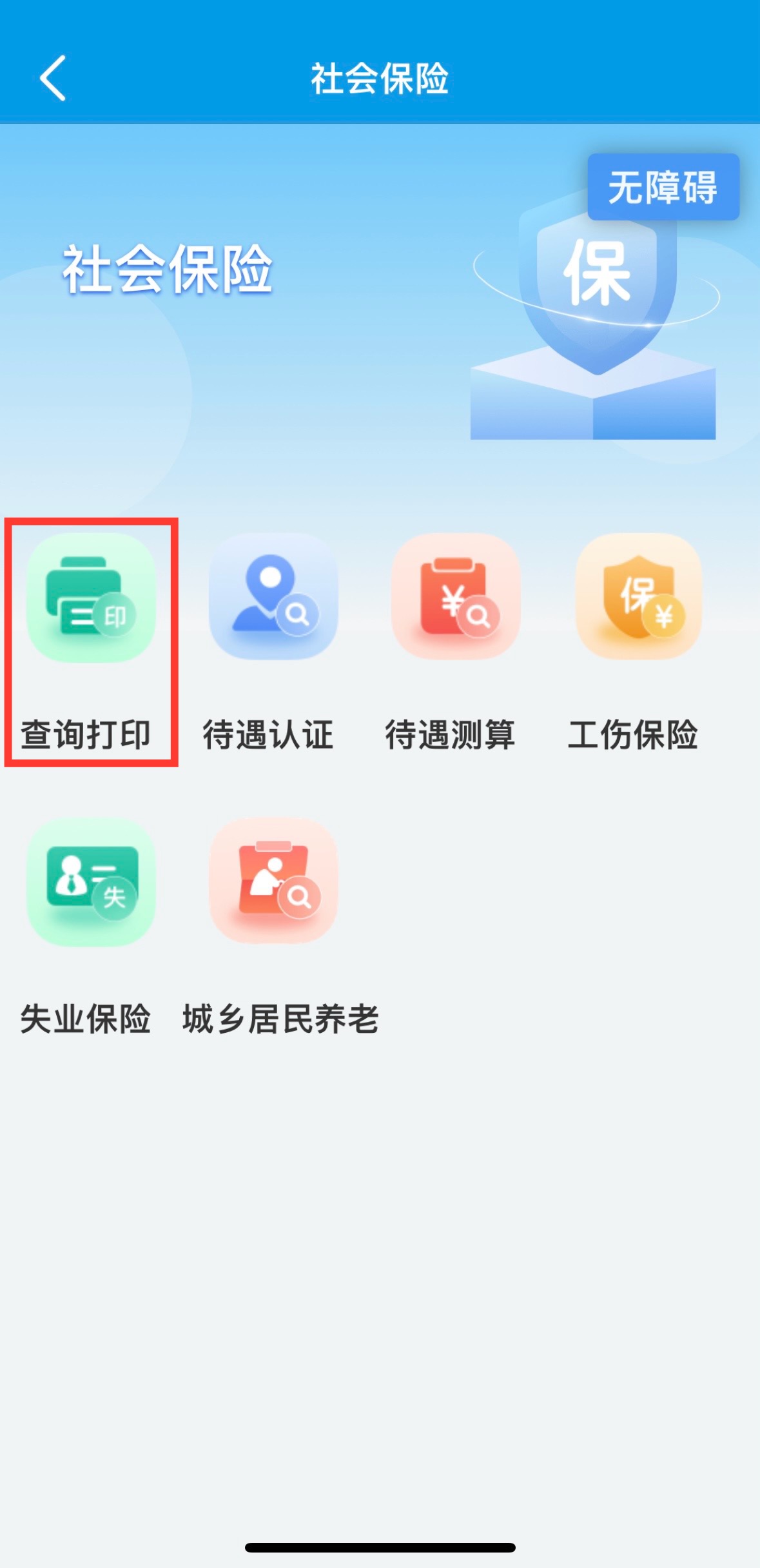Tap the 待遇认证 text label
Viewport: 760px width, 1568px height.
coord(268,734)
